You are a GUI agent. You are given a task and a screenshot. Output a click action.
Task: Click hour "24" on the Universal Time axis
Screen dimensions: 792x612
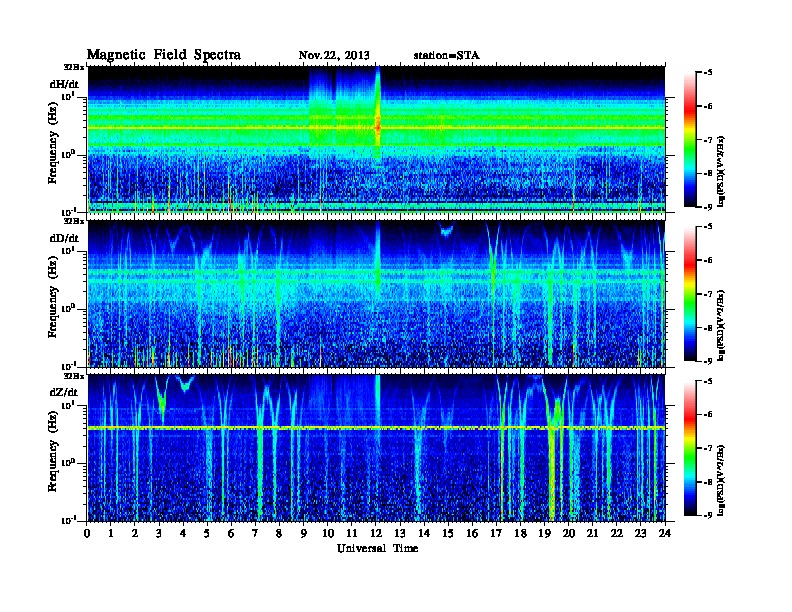pyautogui.click(x=665, y=534)
